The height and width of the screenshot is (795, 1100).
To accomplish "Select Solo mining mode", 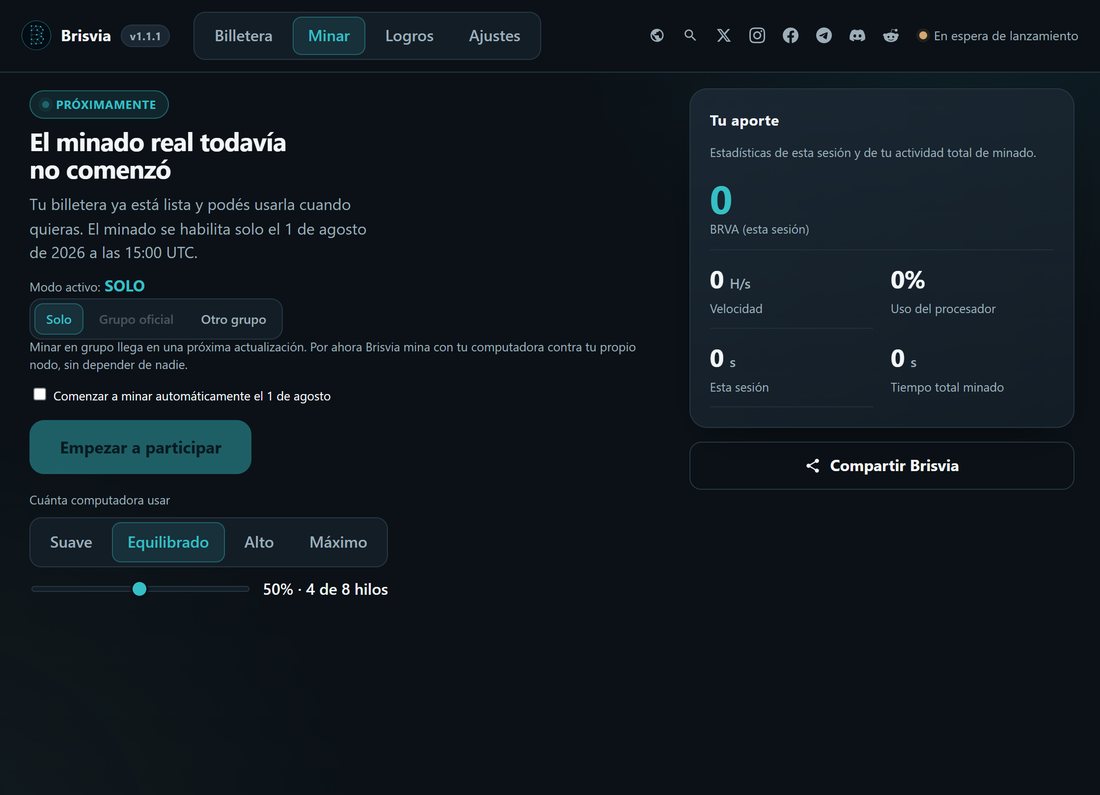I will coord(59,319).
